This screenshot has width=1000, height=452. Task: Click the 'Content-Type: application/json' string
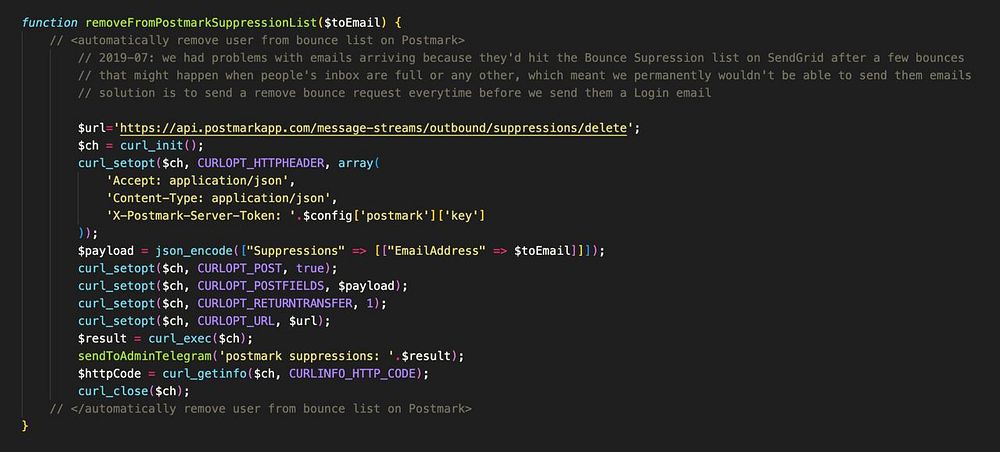click(x=219, y=198)
